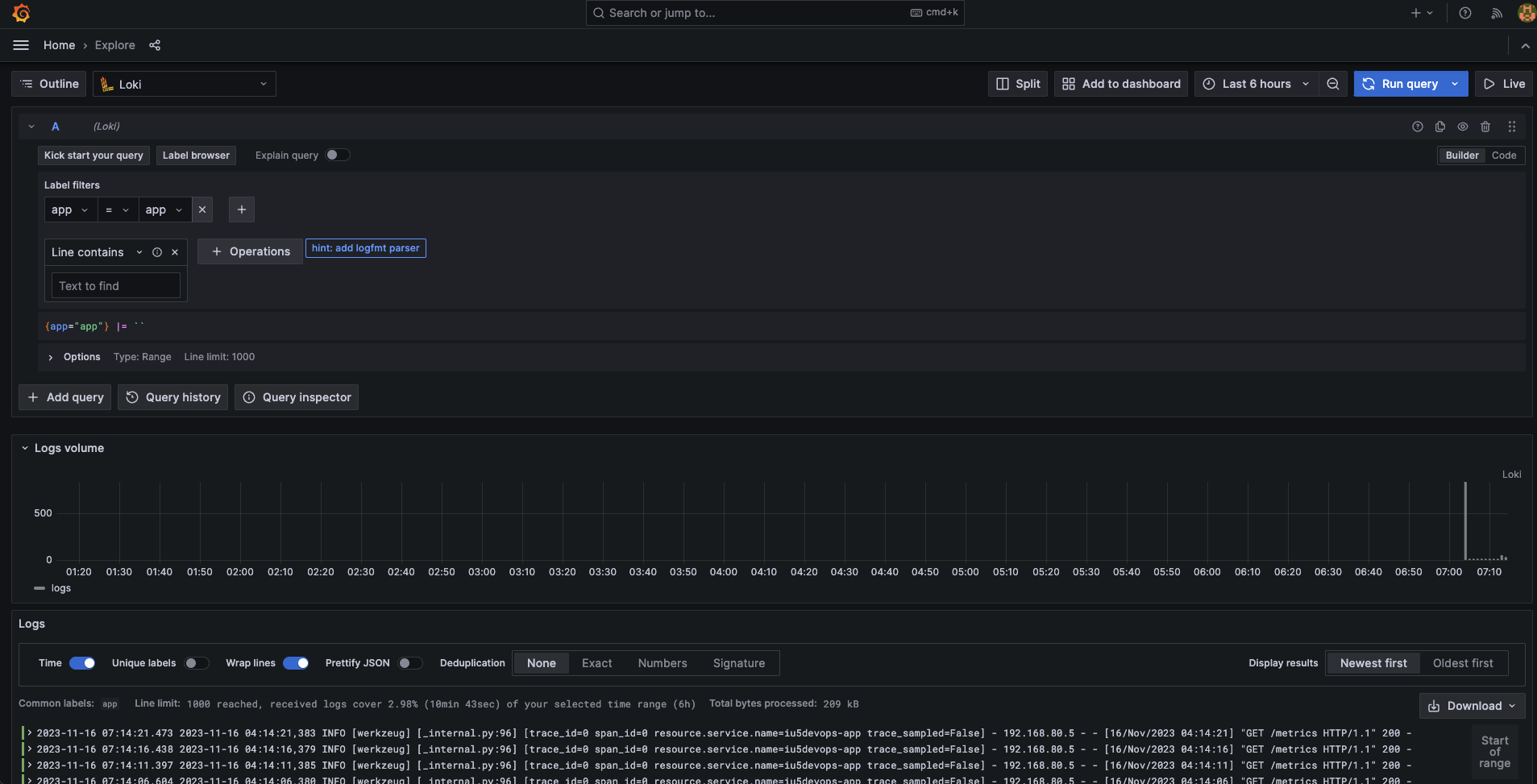Open the Loki query help icon
This screenshot has width=1537, height=784.
click(1416, 127)
